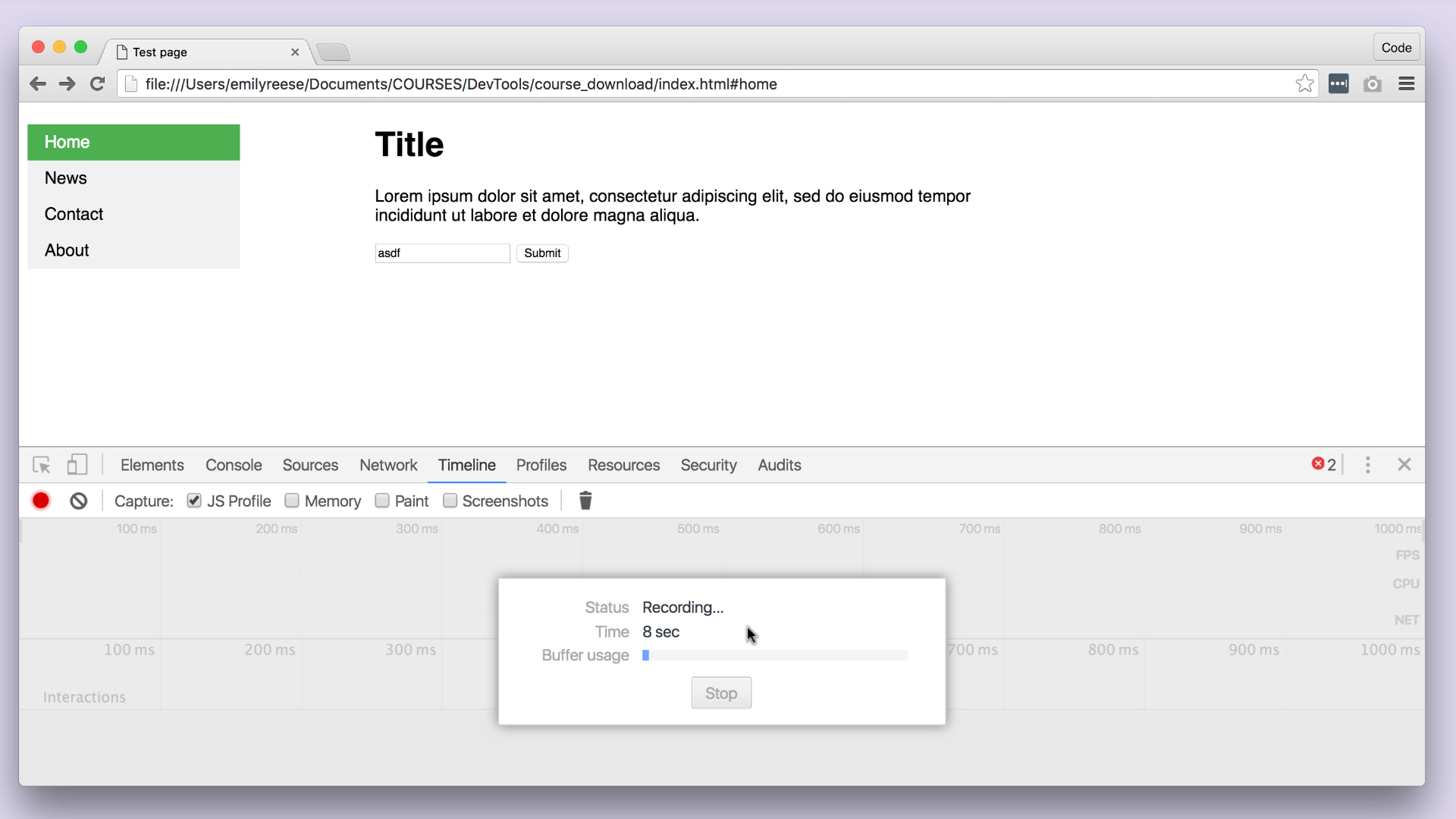Image resolution: width=1456 pixels, height=819 pixels.
Task: Click the bookmark star icon
Action: [1304, 83]
